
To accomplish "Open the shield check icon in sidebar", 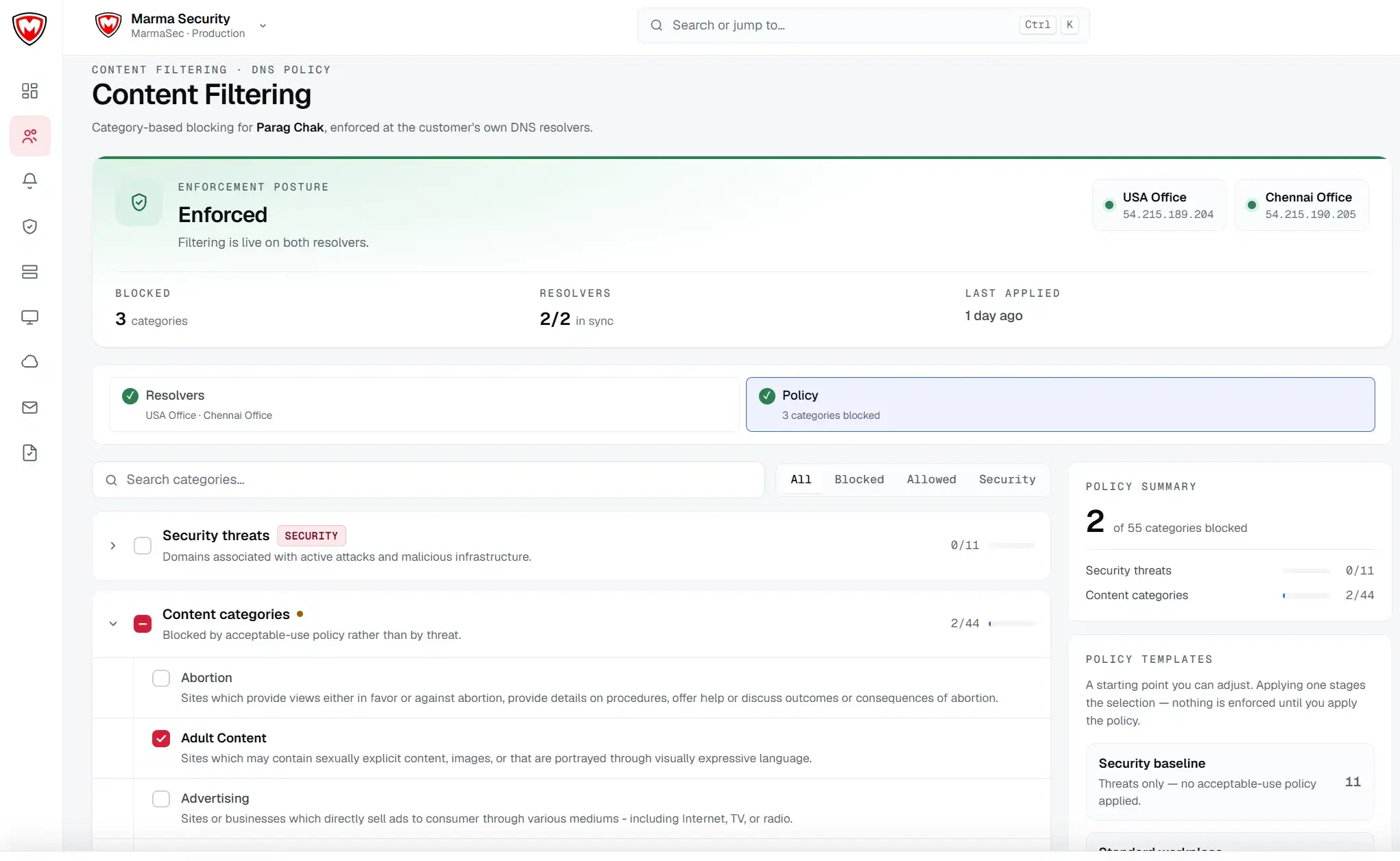I will pyautogui.click(x=29, y=226).
